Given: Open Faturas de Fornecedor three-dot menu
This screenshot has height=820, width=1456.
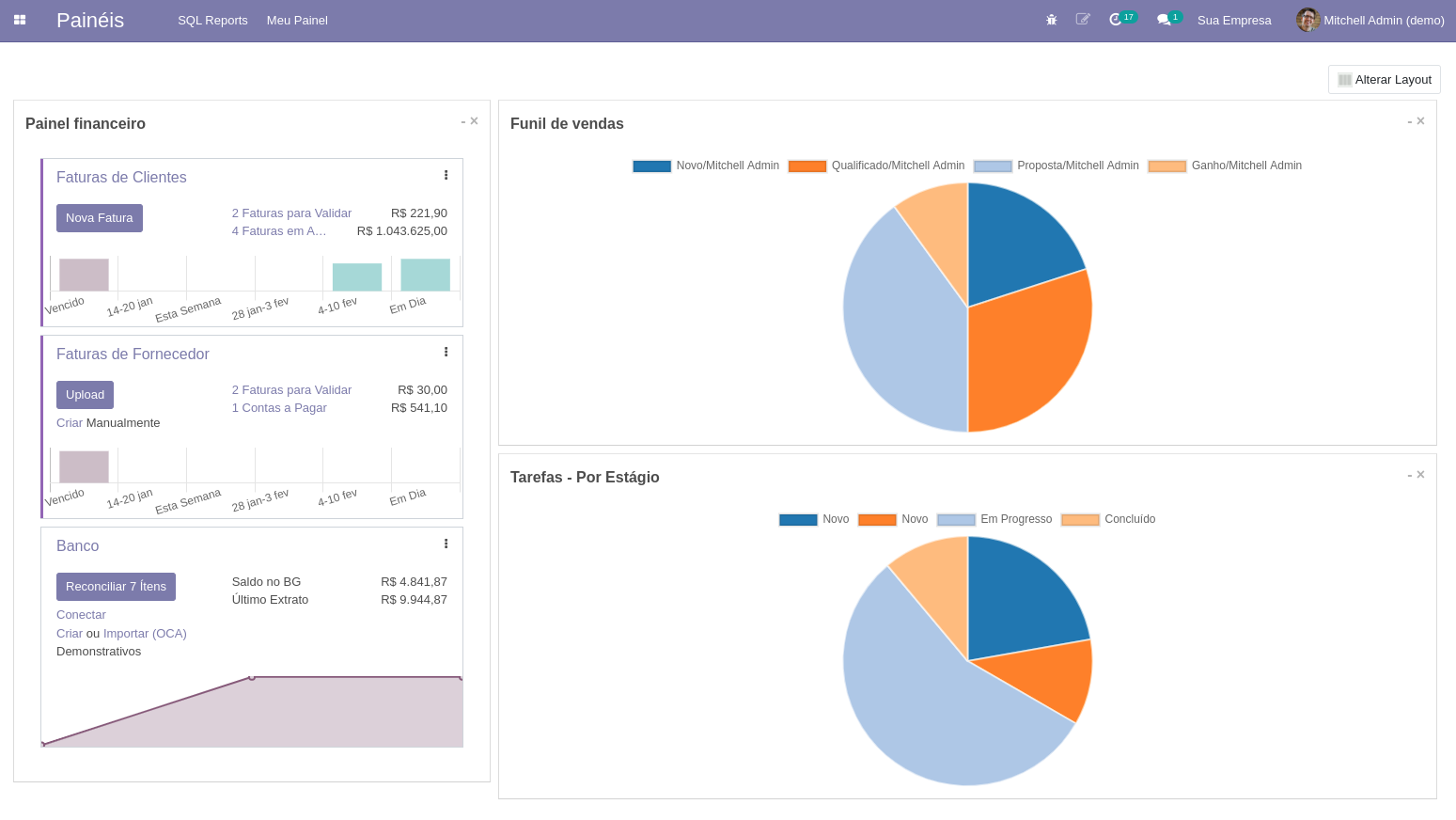Looking at the screenshot, I should 446,352.
